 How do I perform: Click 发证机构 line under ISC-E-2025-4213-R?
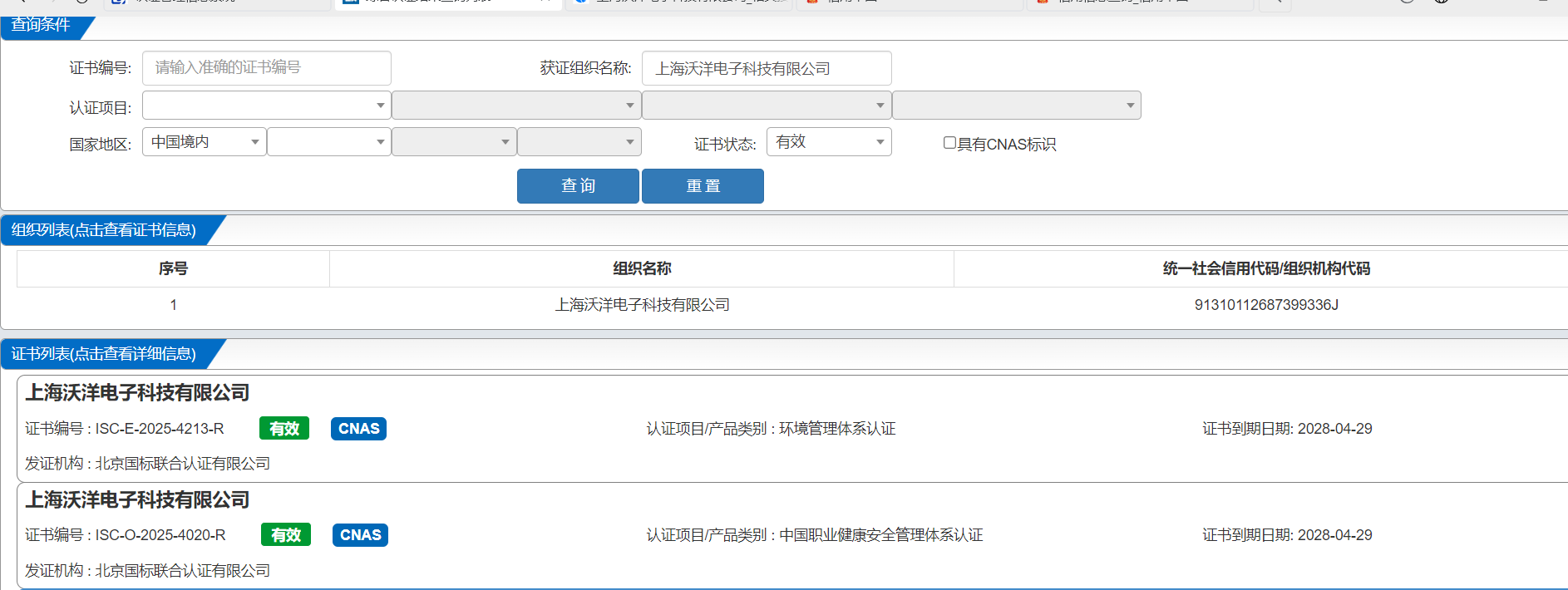[x=147, y=464]
